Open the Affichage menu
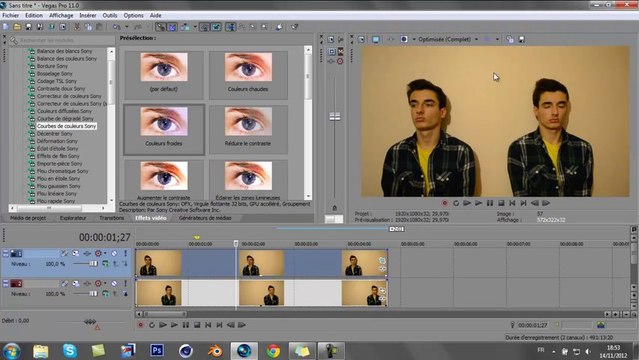Image resolution: width=639 pixels, height=360 pixels. pyautogui.click(x=61, y=15)
